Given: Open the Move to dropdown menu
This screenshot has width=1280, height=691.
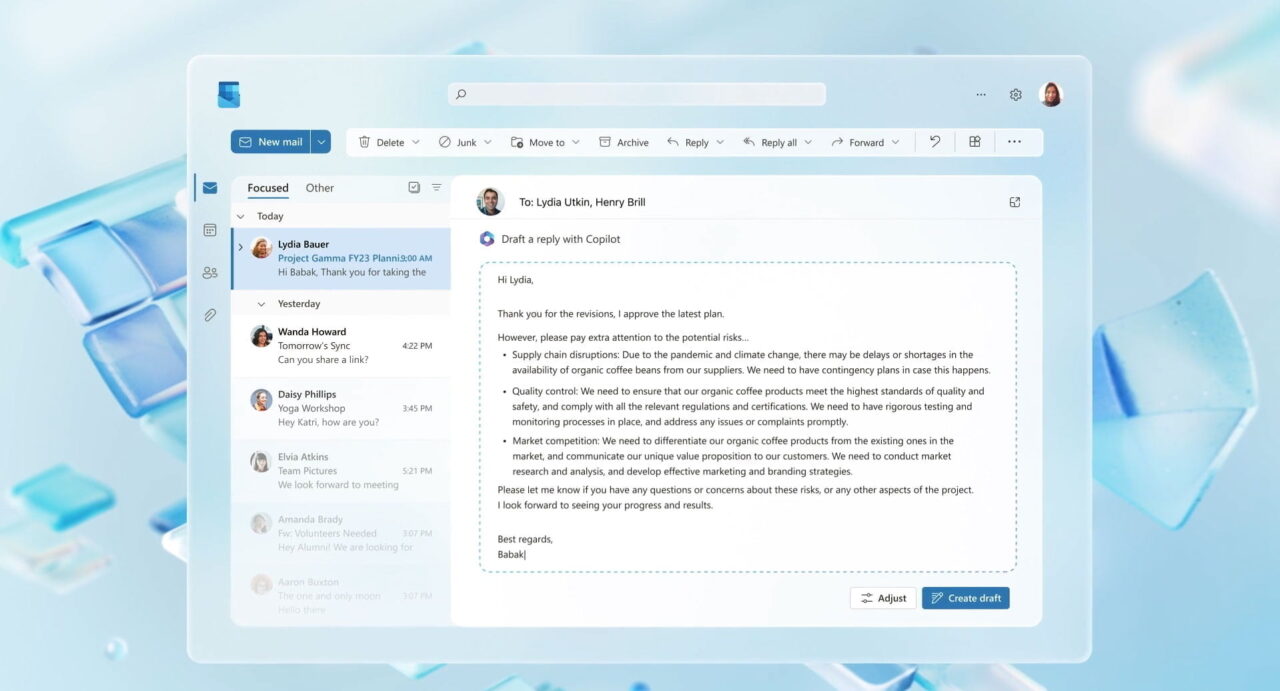Looking at the screenshot, I should coord(578,141).
